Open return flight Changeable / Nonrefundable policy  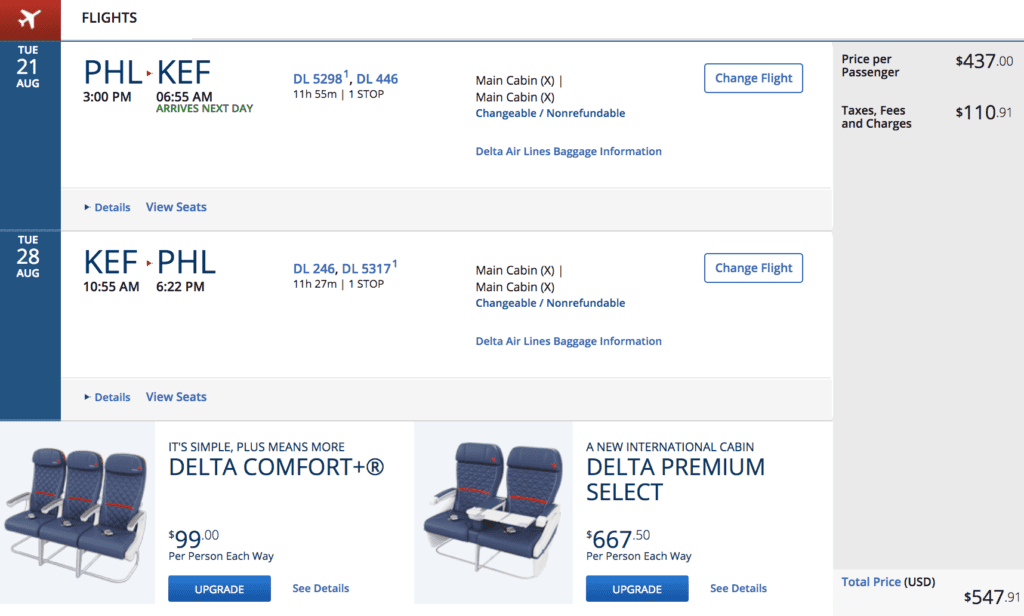(x=550, y=304)
